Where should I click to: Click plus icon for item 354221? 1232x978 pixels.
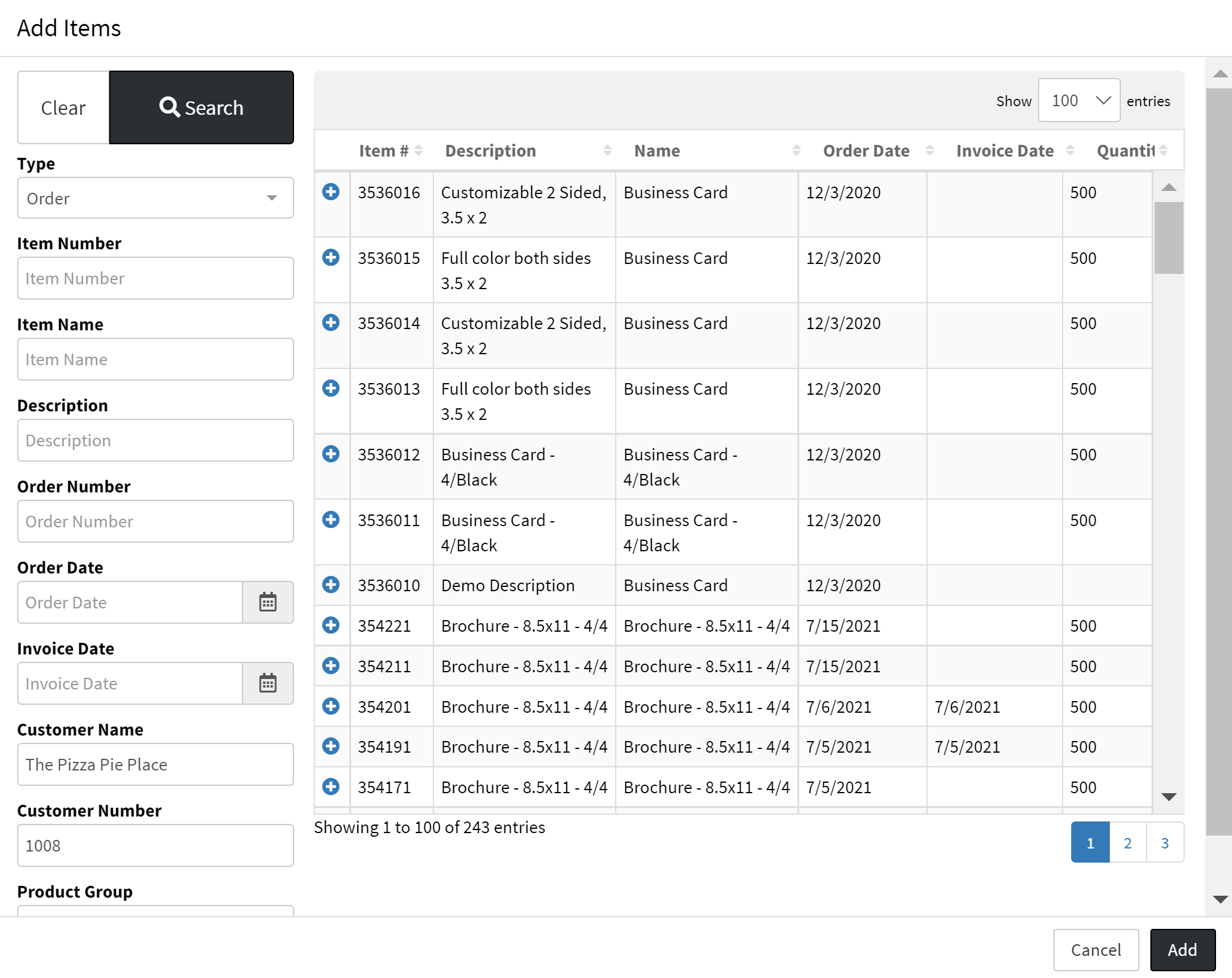tap(331, 626)
